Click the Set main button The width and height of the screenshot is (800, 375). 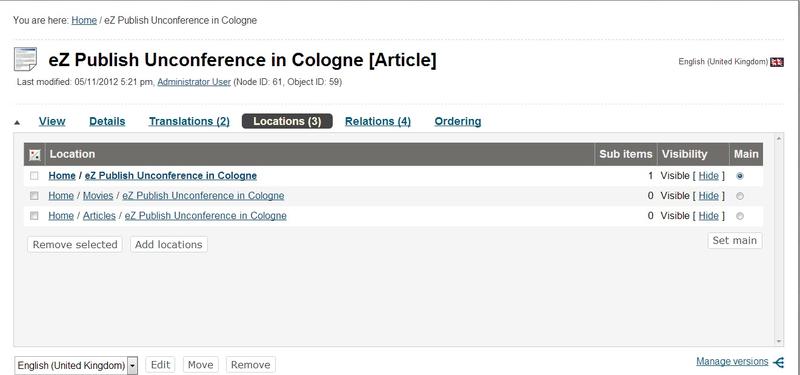[735, 240]
